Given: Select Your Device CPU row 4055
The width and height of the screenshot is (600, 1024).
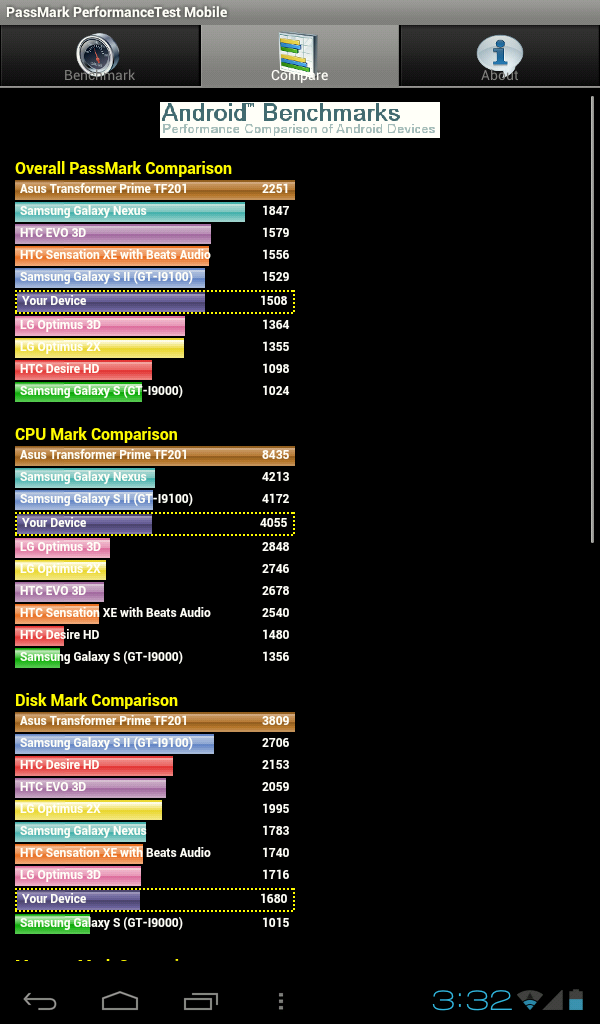Looking at the screenshot, I should pos(155,523).
